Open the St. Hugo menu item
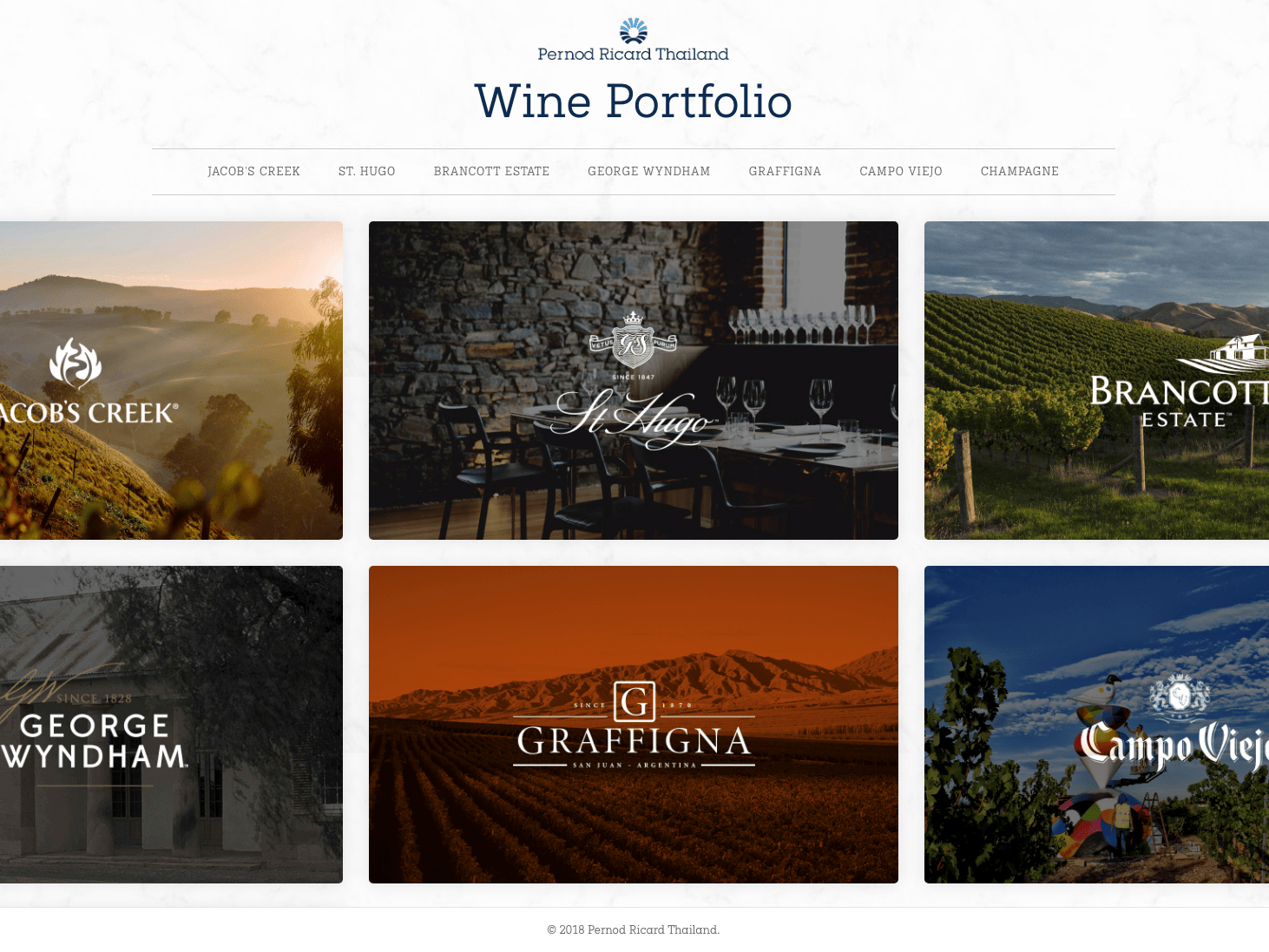The width and height of the screenshot is (1269, 952). tap(367, 172)
